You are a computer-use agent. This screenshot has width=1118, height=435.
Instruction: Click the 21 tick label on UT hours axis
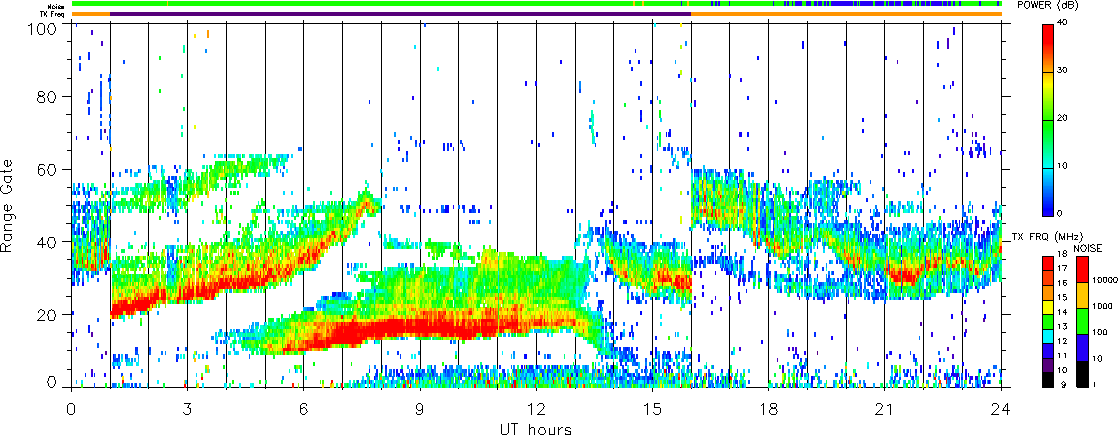click(x=885, y=410)
